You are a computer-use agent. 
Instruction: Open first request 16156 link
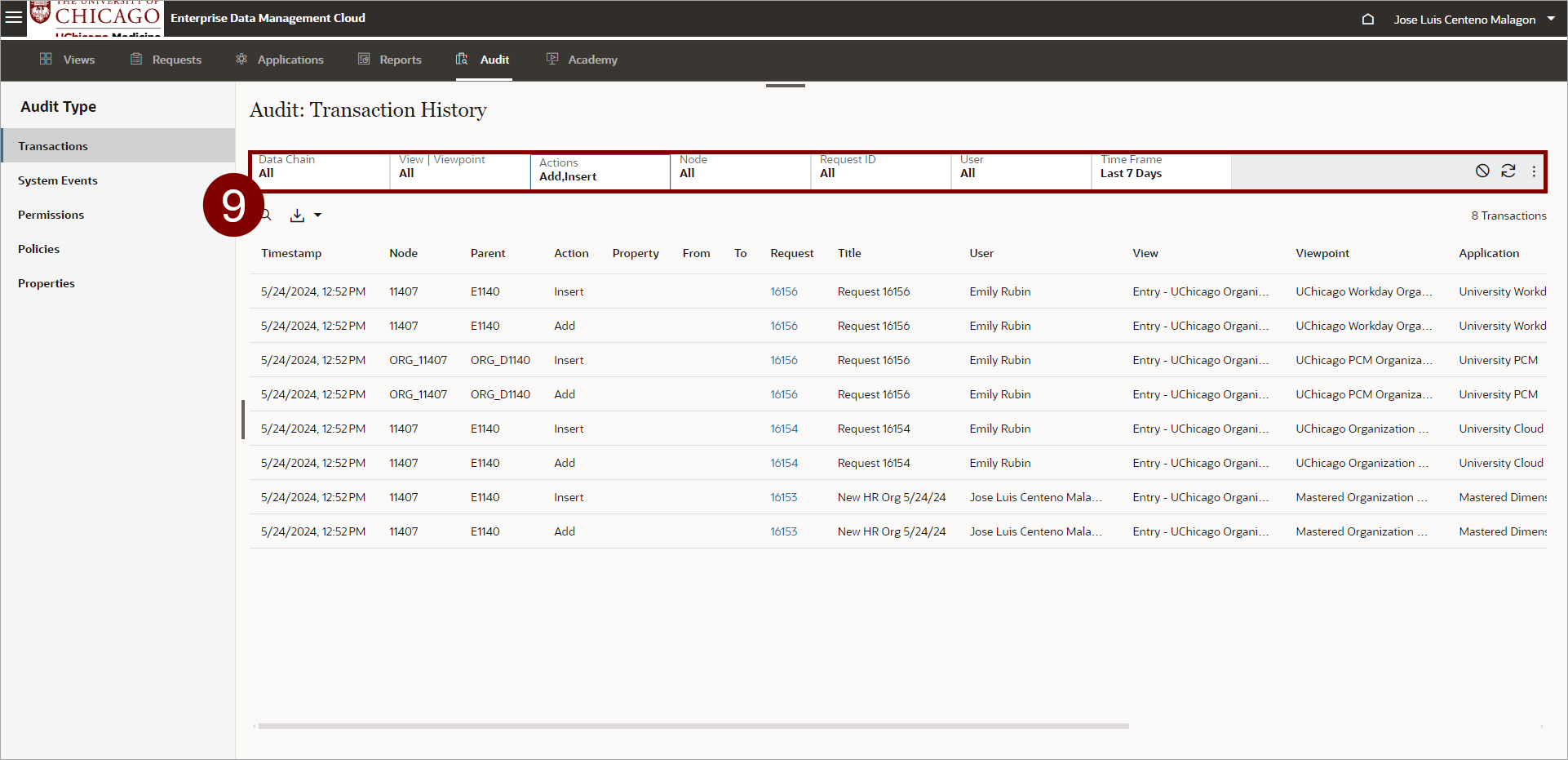click(x=784, y=291)
